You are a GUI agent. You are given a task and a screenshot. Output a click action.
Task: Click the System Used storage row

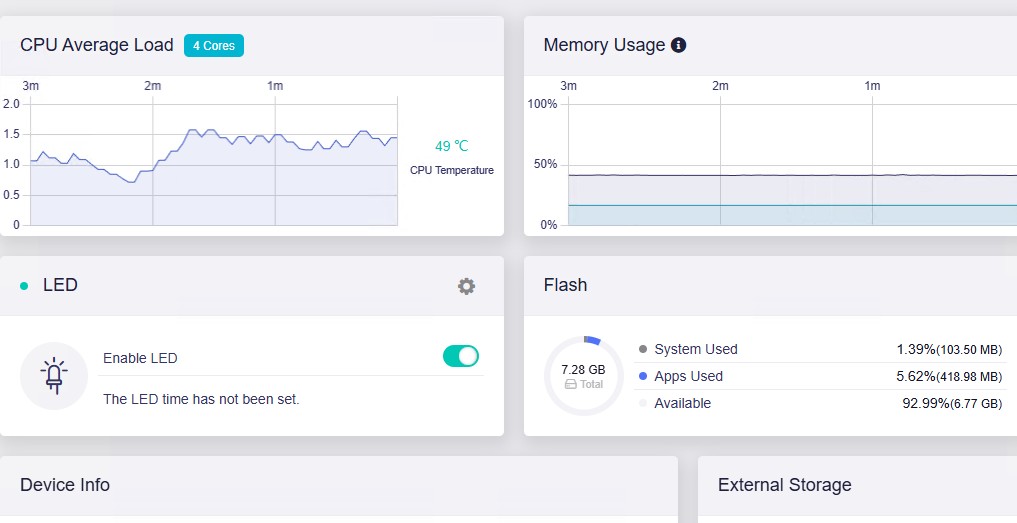point(820,349)
